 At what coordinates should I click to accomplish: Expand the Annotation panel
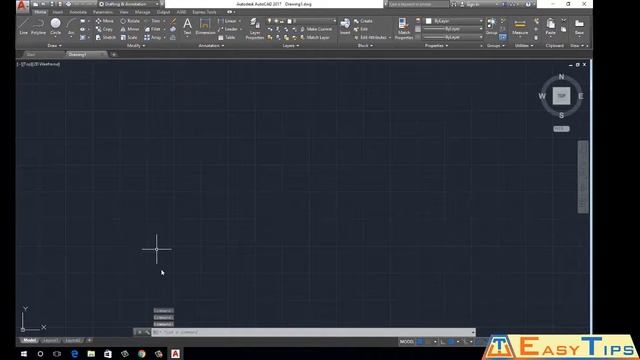point(211,46)
